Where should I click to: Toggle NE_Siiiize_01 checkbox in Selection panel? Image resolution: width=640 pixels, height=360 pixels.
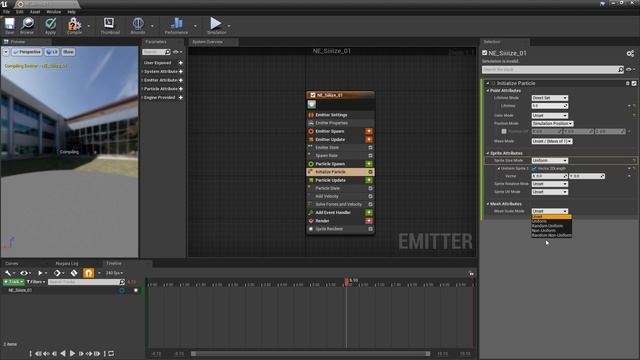coord(484,53)
